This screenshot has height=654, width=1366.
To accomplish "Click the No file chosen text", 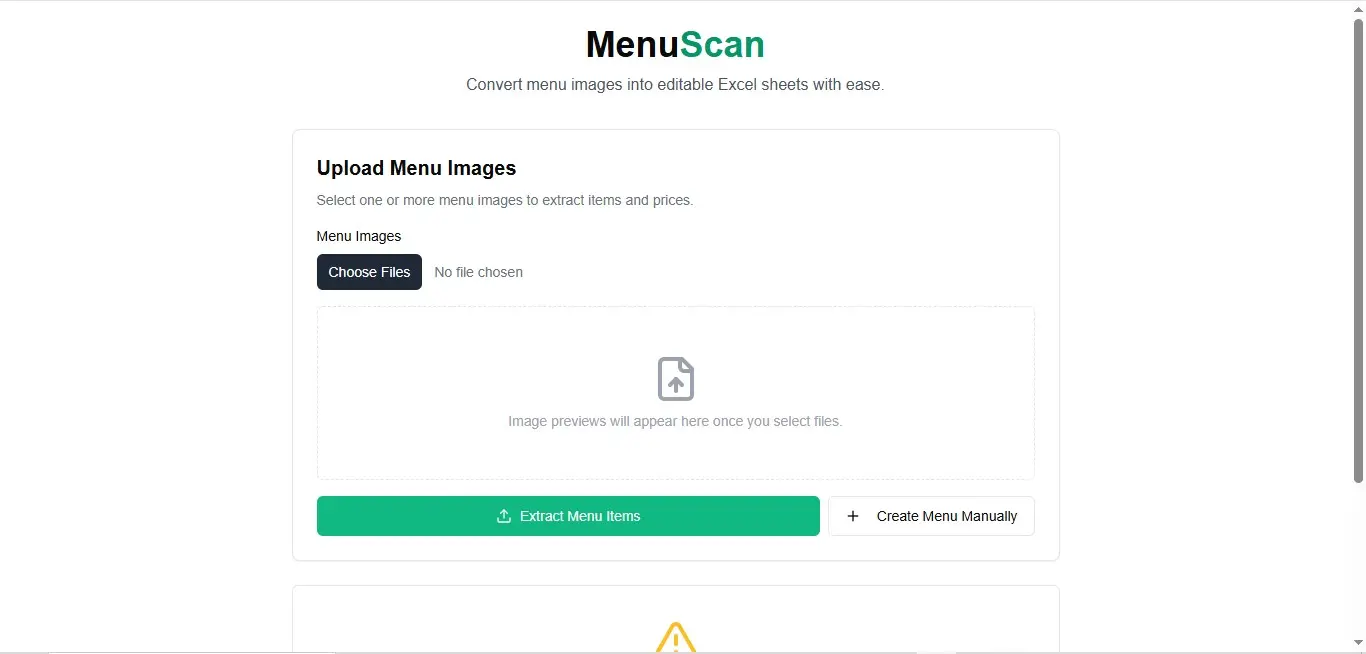I will click(478, 272).
